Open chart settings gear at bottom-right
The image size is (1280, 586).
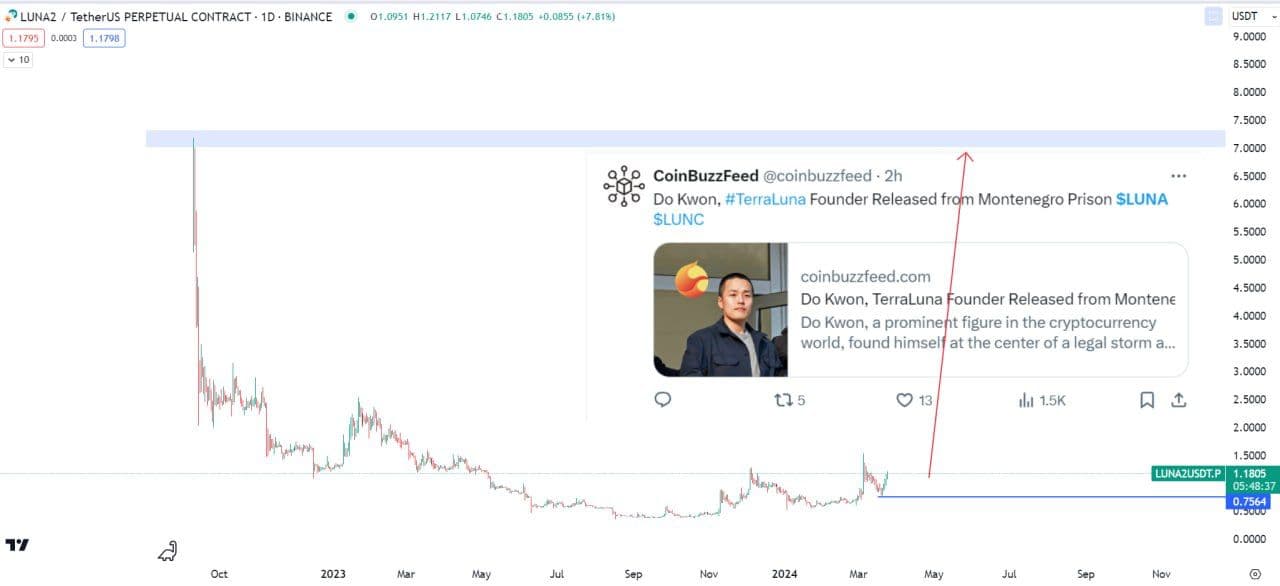pos(1255,574)
